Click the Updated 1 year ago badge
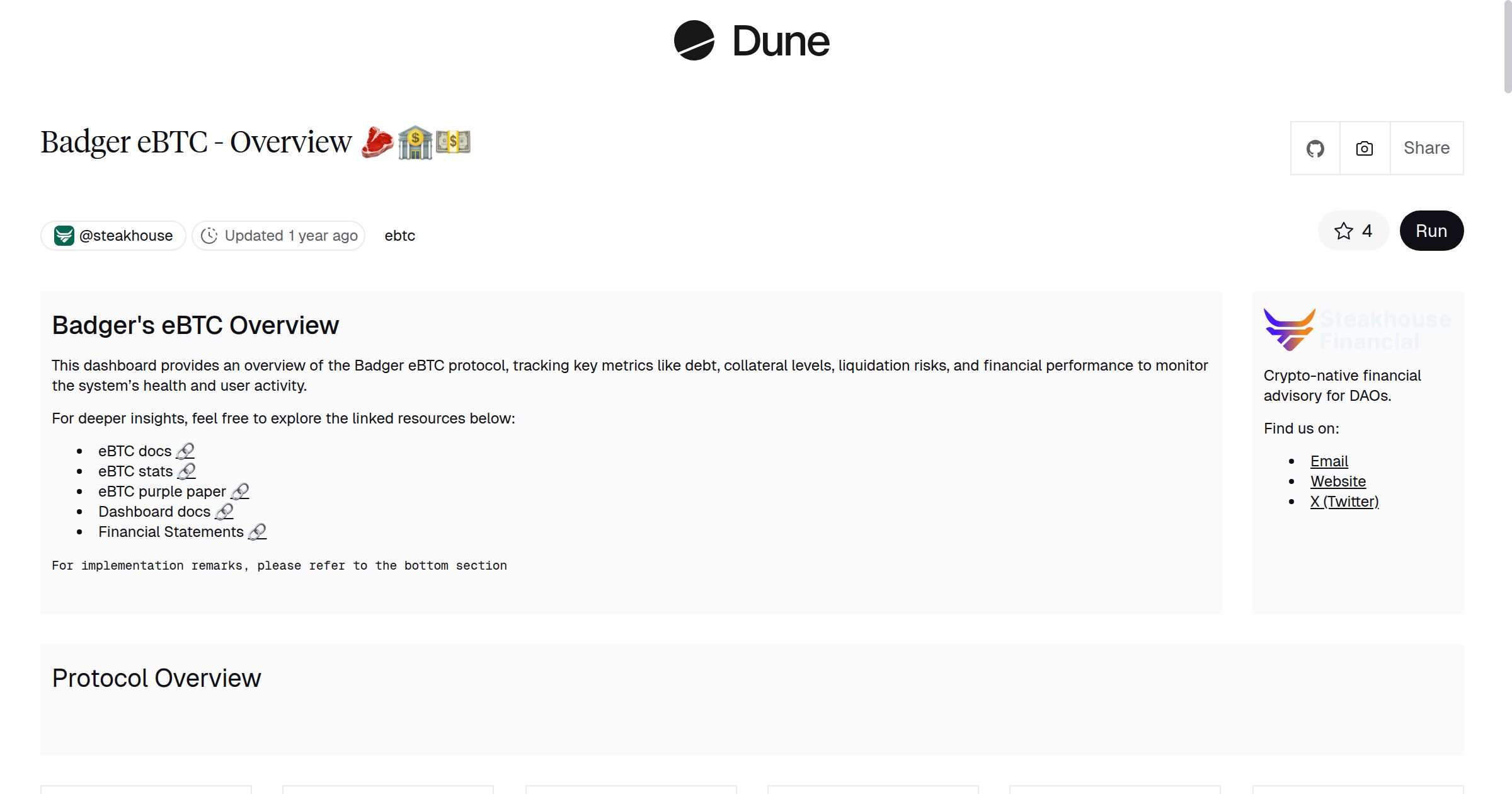Image resolution: width=1512 pixels, height=794 pixels. [x=278, y=236]
